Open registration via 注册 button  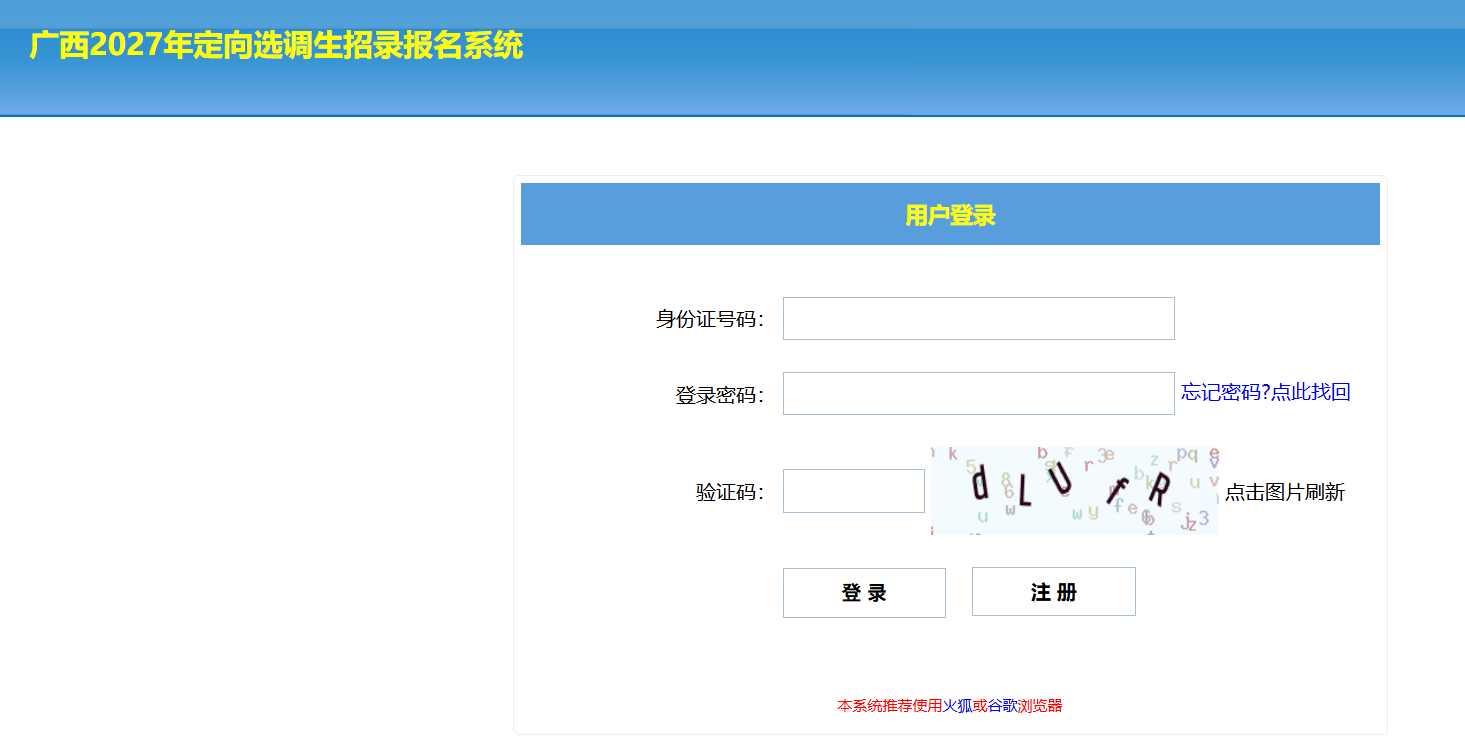1053,591
